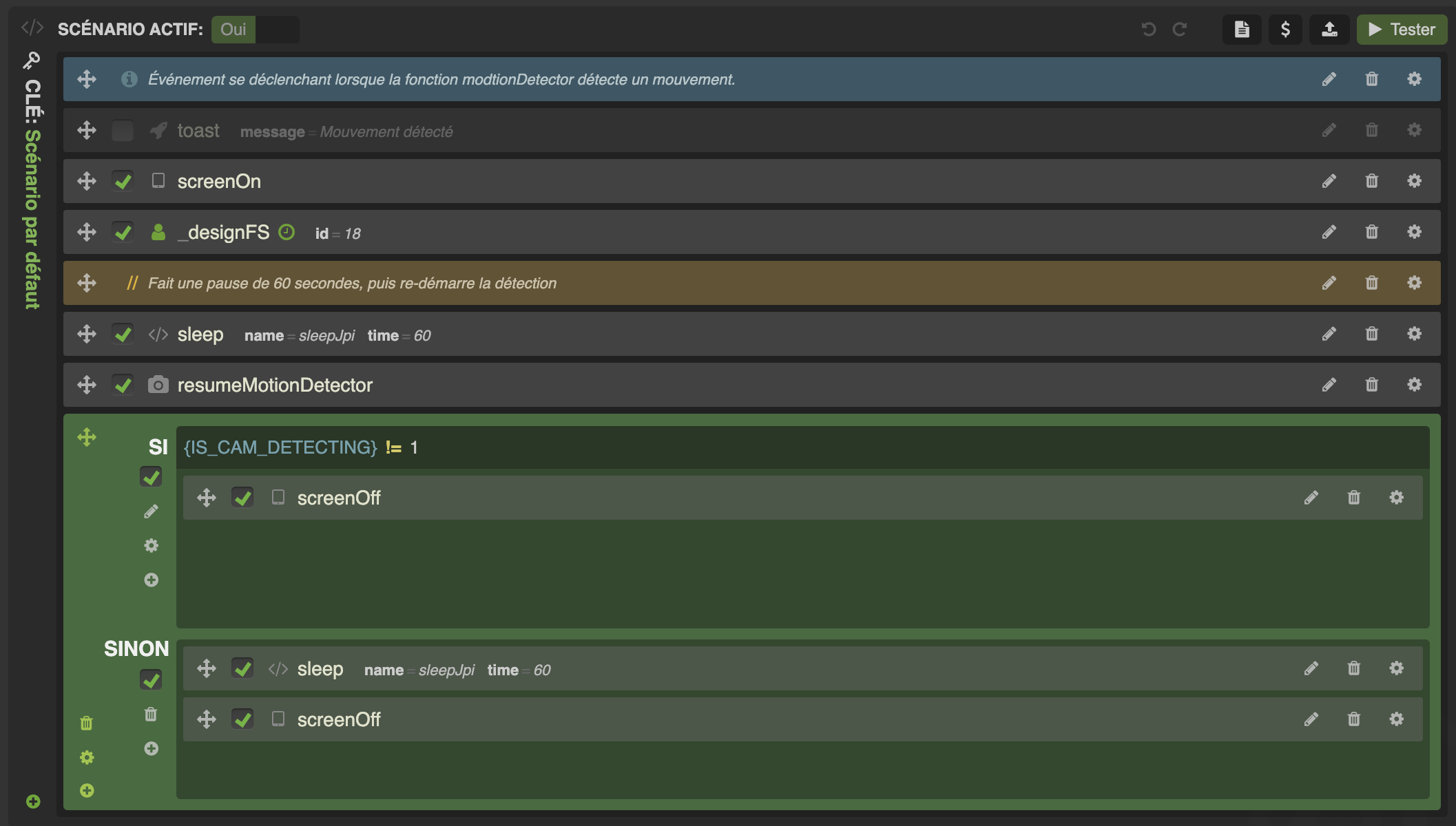1456x826 pixels.
Task: Click the upload icon next to Tester
Action: (1329, 30)
